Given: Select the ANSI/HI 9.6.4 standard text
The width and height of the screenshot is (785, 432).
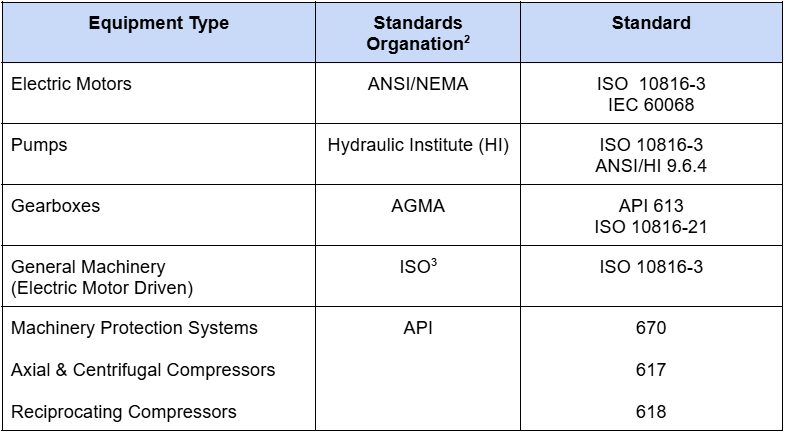Looking at the screenshot, I should point(650,165).
